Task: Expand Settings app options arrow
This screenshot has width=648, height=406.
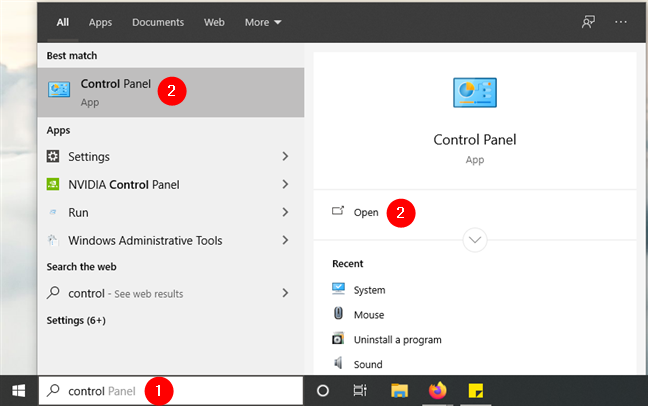Action: point(285,156)
